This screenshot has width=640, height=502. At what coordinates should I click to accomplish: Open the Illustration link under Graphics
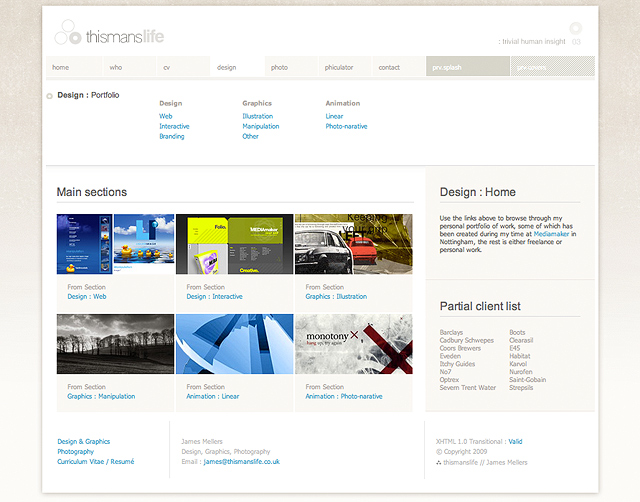pyautogui.click(x=258, y=116)
